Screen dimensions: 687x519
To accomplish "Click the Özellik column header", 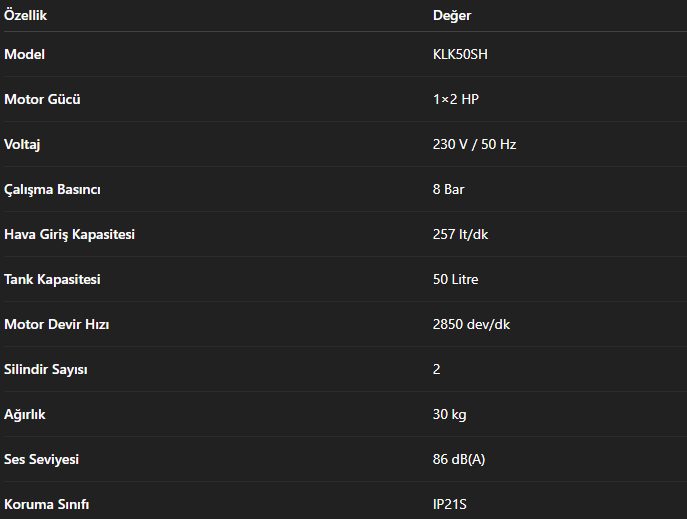I will click(26, 16).
